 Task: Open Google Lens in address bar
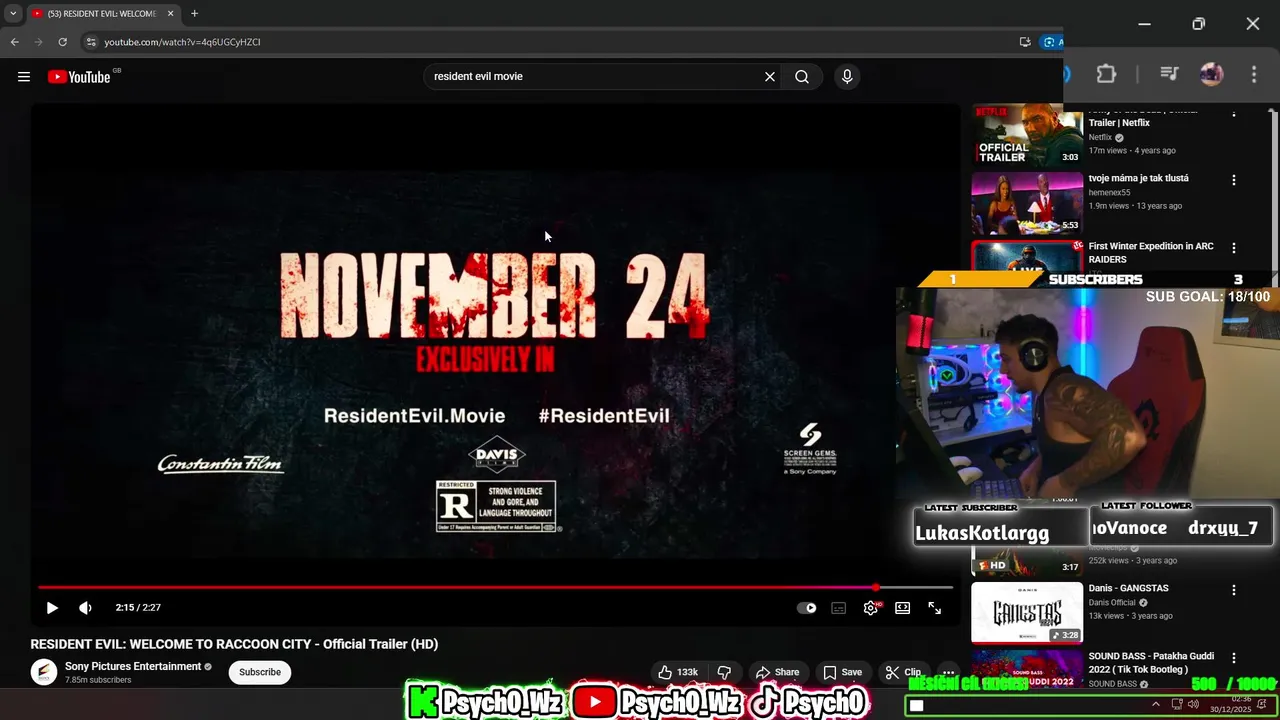pyautogui.click(x=1050, y=42)
